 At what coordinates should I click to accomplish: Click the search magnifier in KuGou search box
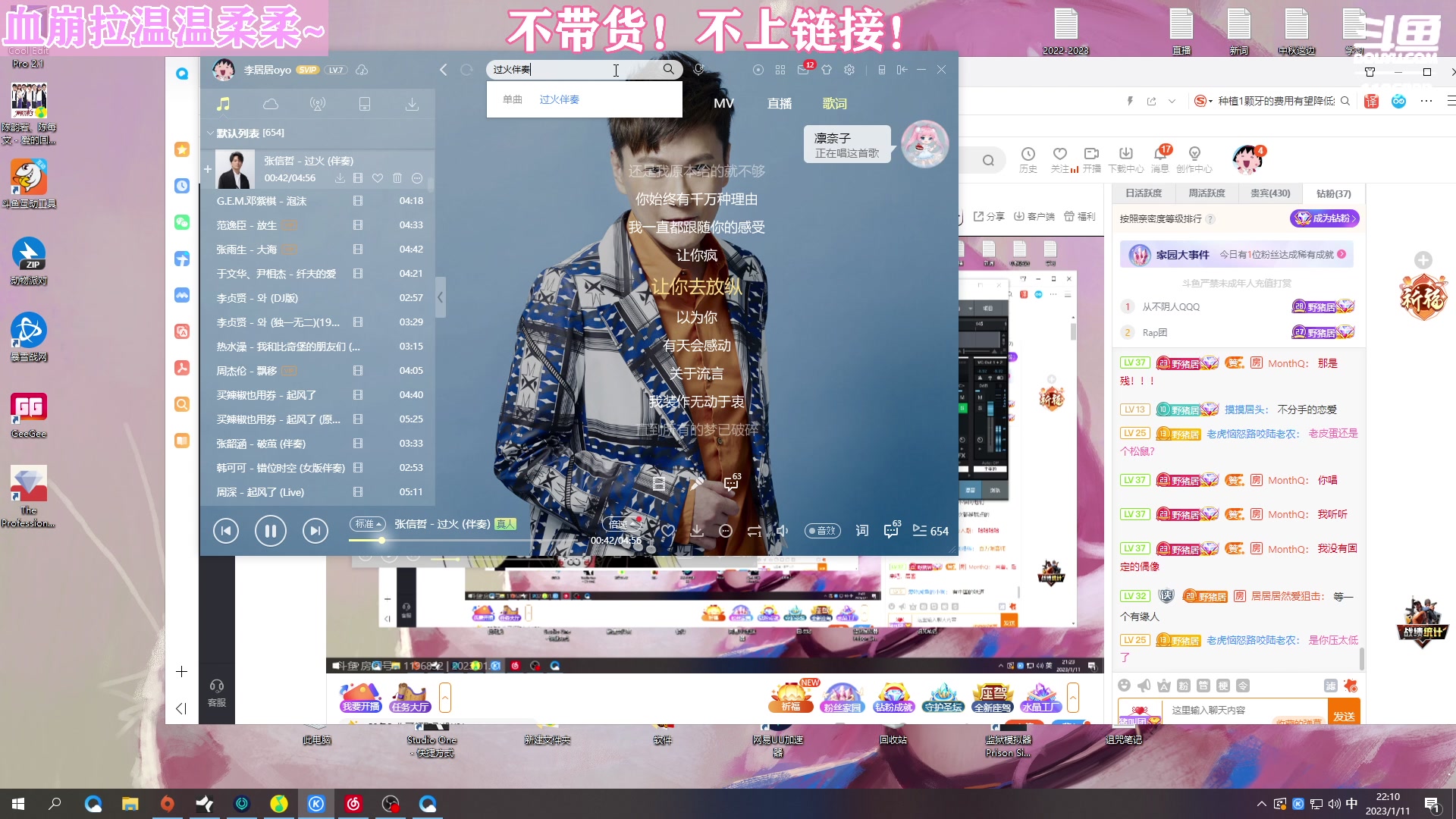[x=668, y=69]
